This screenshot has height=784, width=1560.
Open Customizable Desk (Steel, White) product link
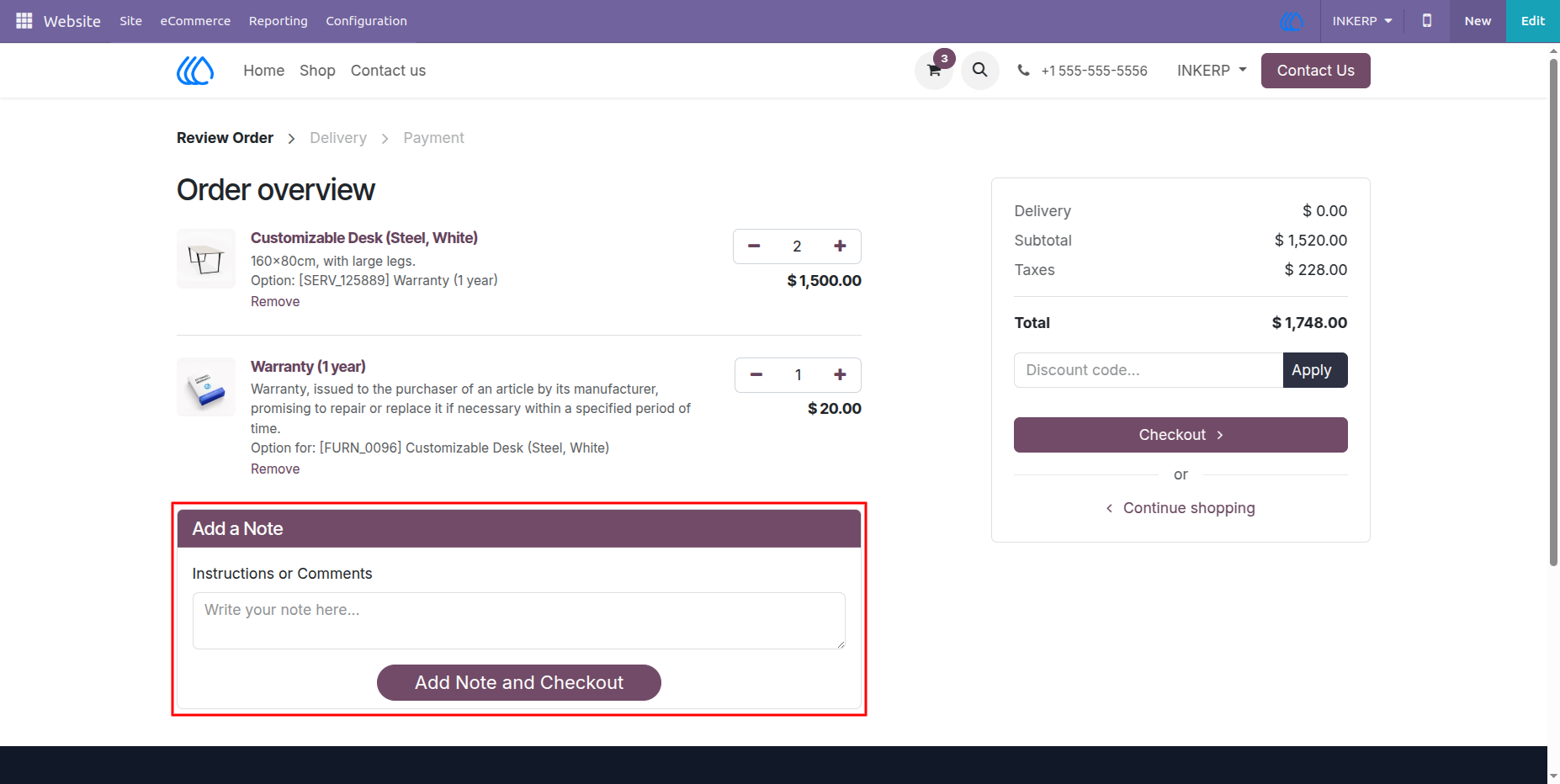point(364,238)
